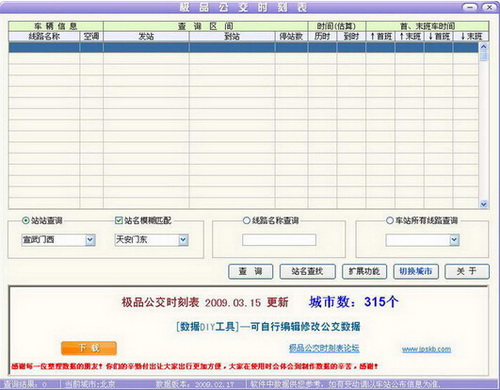Viewport: 500px width, 390px height.
Task: Click the 站名查找 button
Action: pyautogui.click(x=307, y=272)
